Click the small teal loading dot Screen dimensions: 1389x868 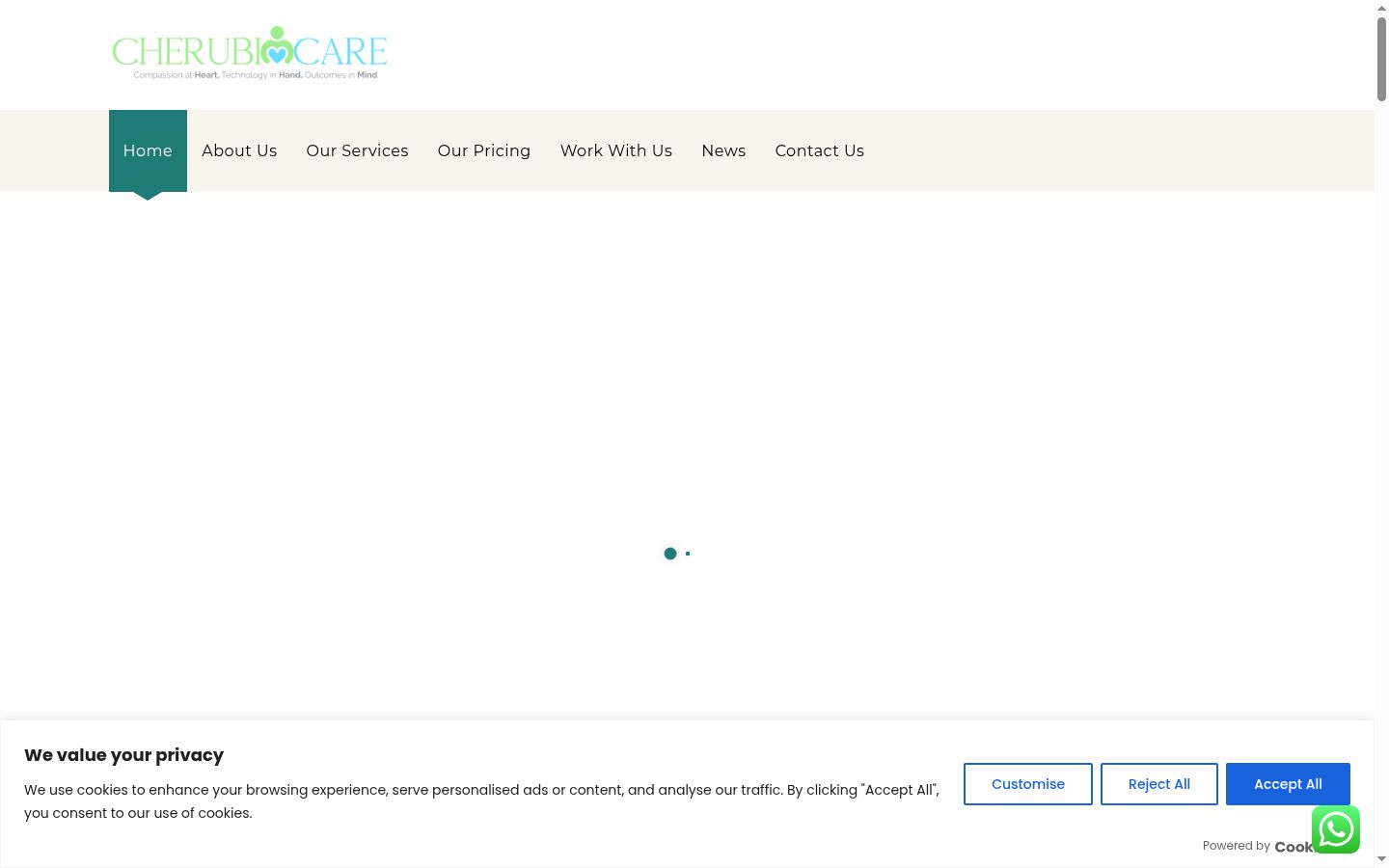point(688,554)
